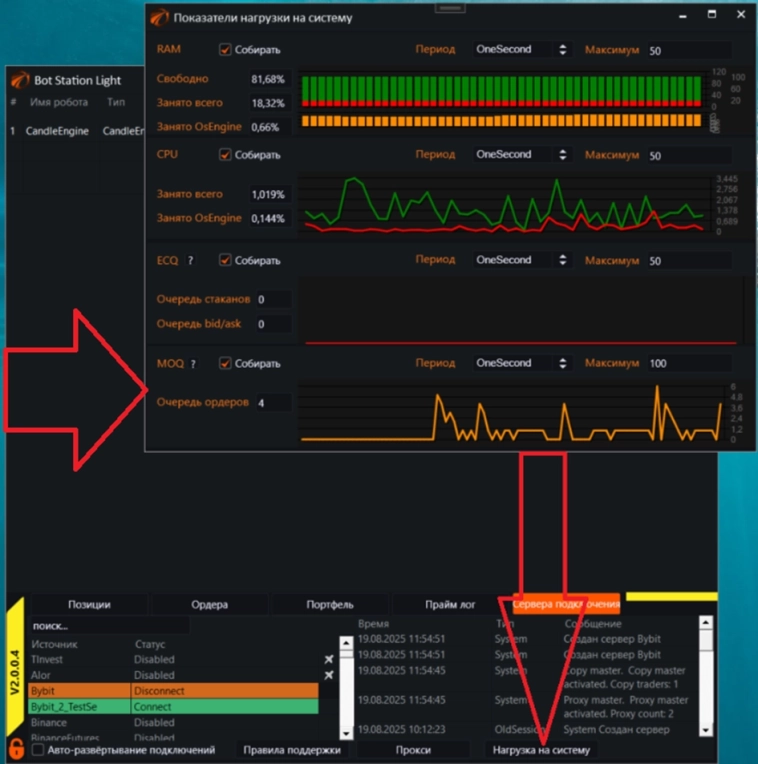Open the Прокси button

(413, 750)
